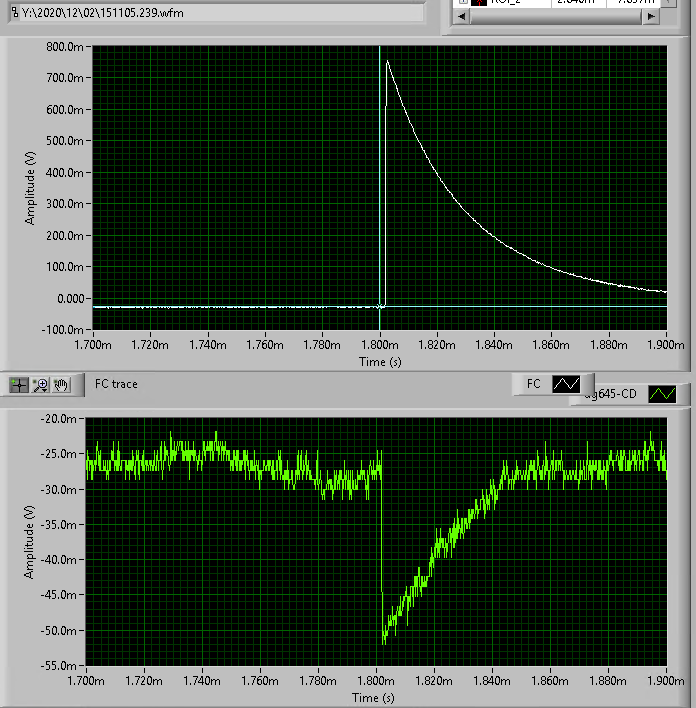Click the Amplitude (V) label on green-trace graph
The image size is (696, 708).
tap(29, 541)
